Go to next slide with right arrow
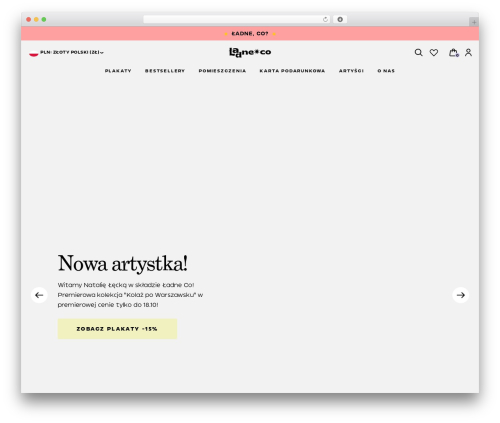 click(x=461, y=295)
